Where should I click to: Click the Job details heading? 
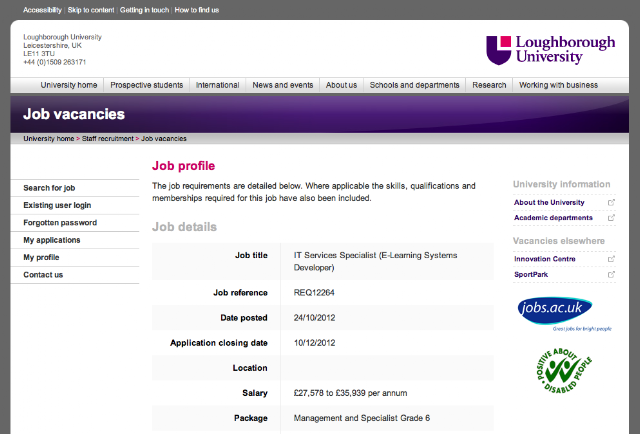point(184,227)
